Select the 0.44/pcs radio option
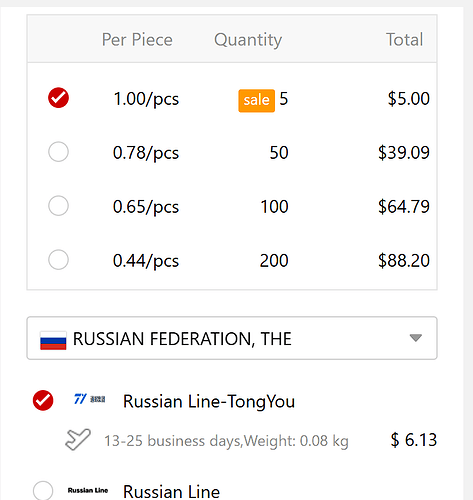Screen dimensions: 473x500 click(58, 259)
